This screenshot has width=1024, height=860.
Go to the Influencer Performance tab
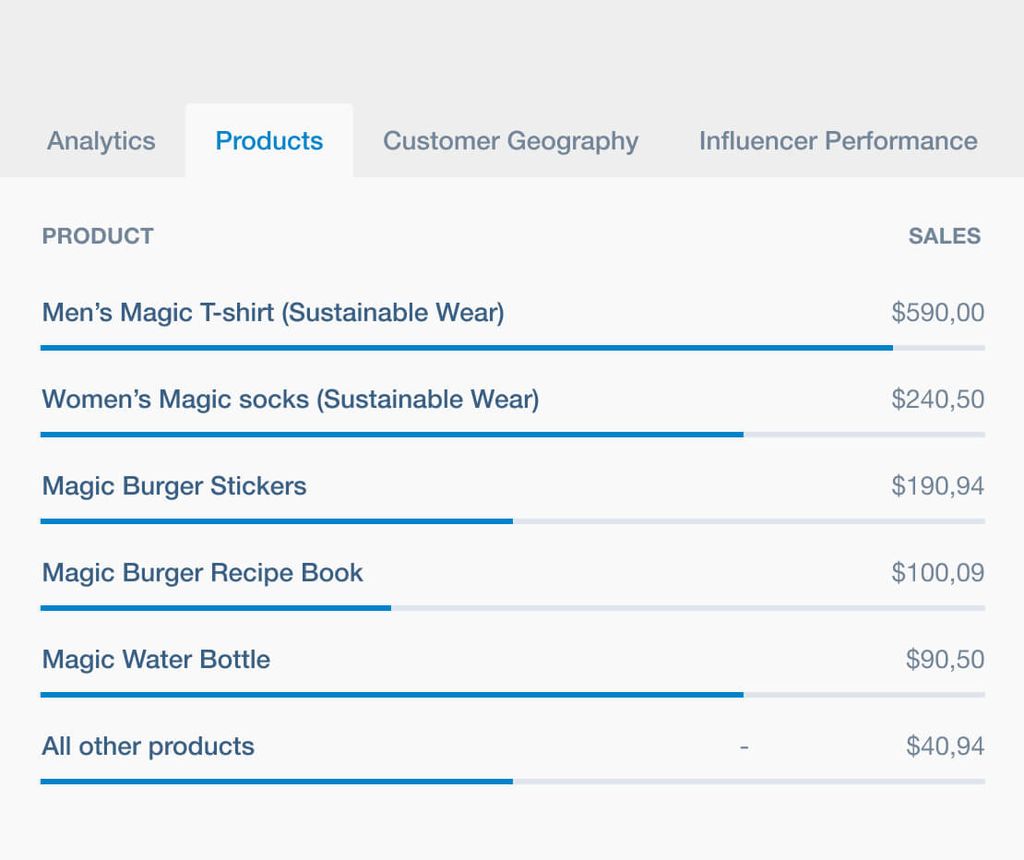pyautogui.click(x=838, y=141)
